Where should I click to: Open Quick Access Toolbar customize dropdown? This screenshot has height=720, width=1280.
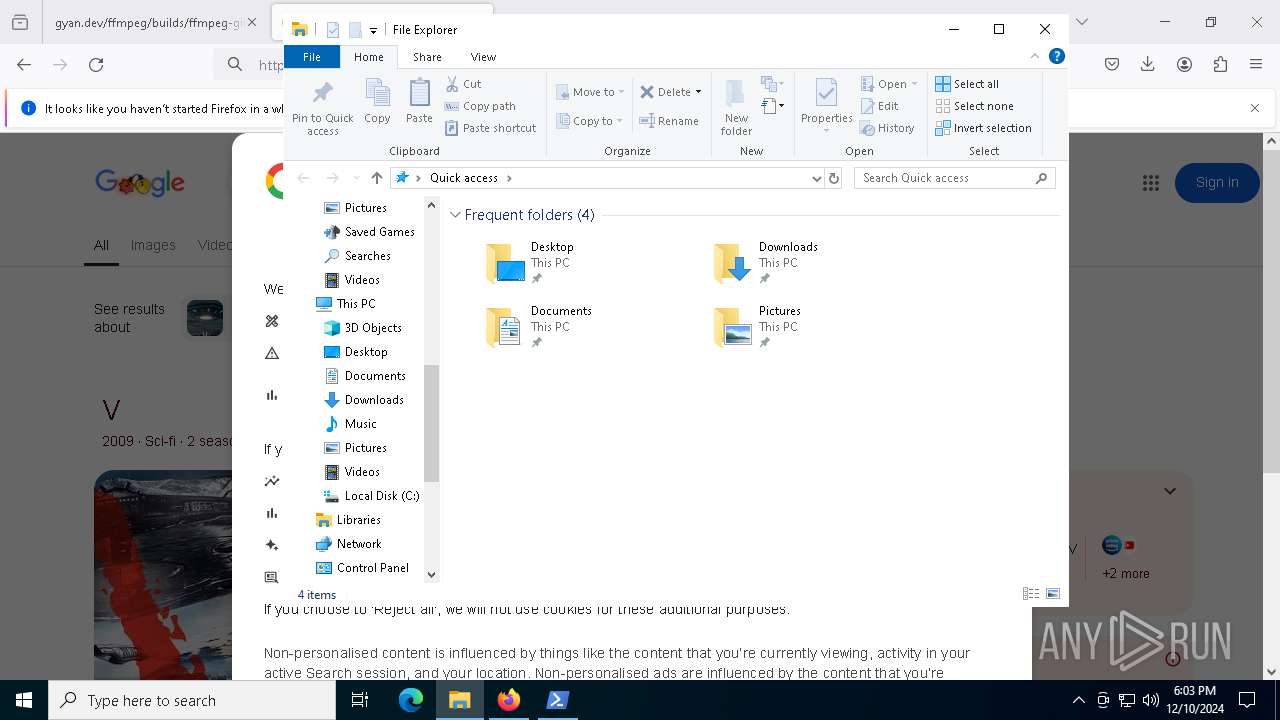(373, 31)
